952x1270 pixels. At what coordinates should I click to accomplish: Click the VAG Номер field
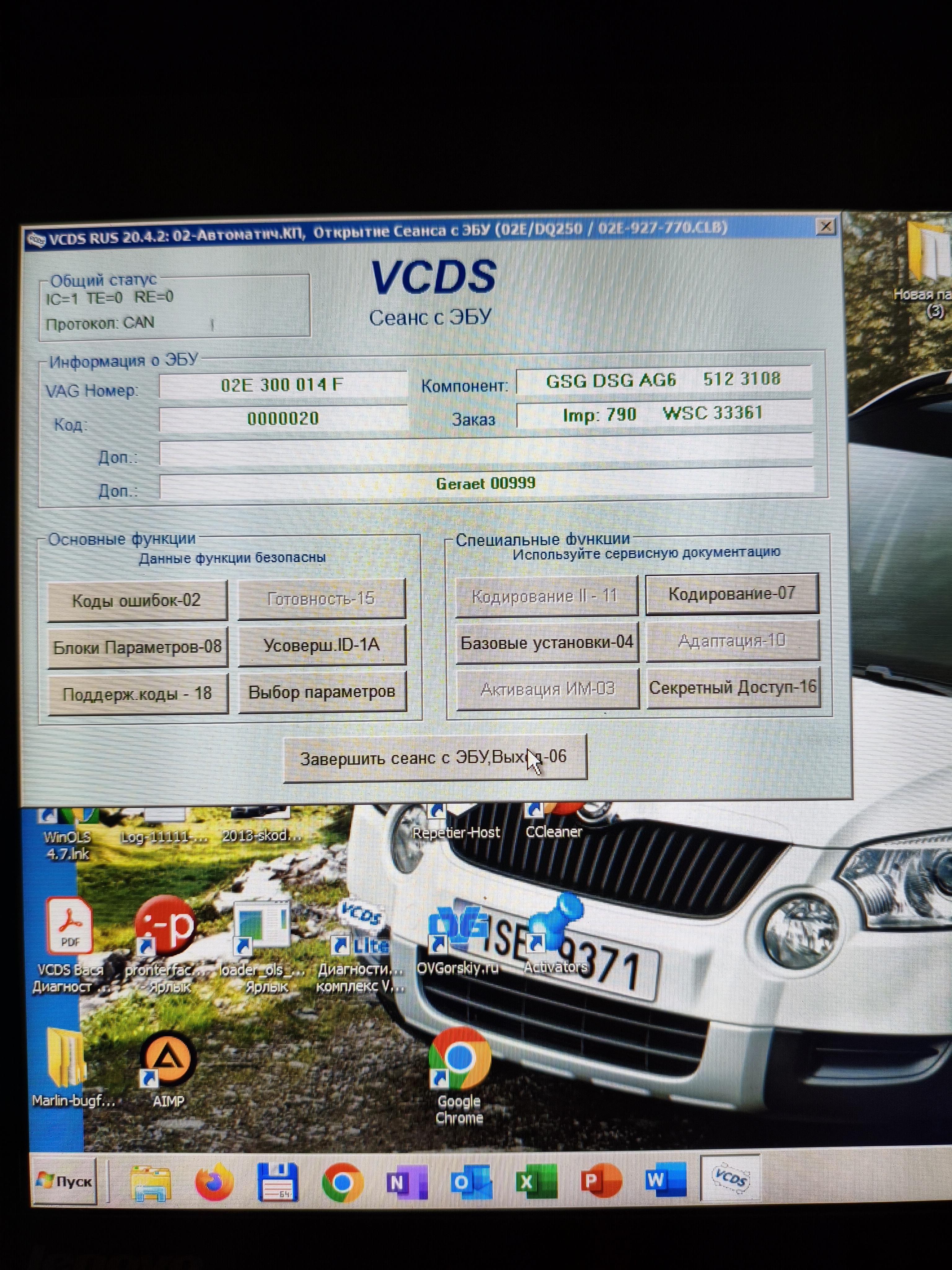(282, 385)
